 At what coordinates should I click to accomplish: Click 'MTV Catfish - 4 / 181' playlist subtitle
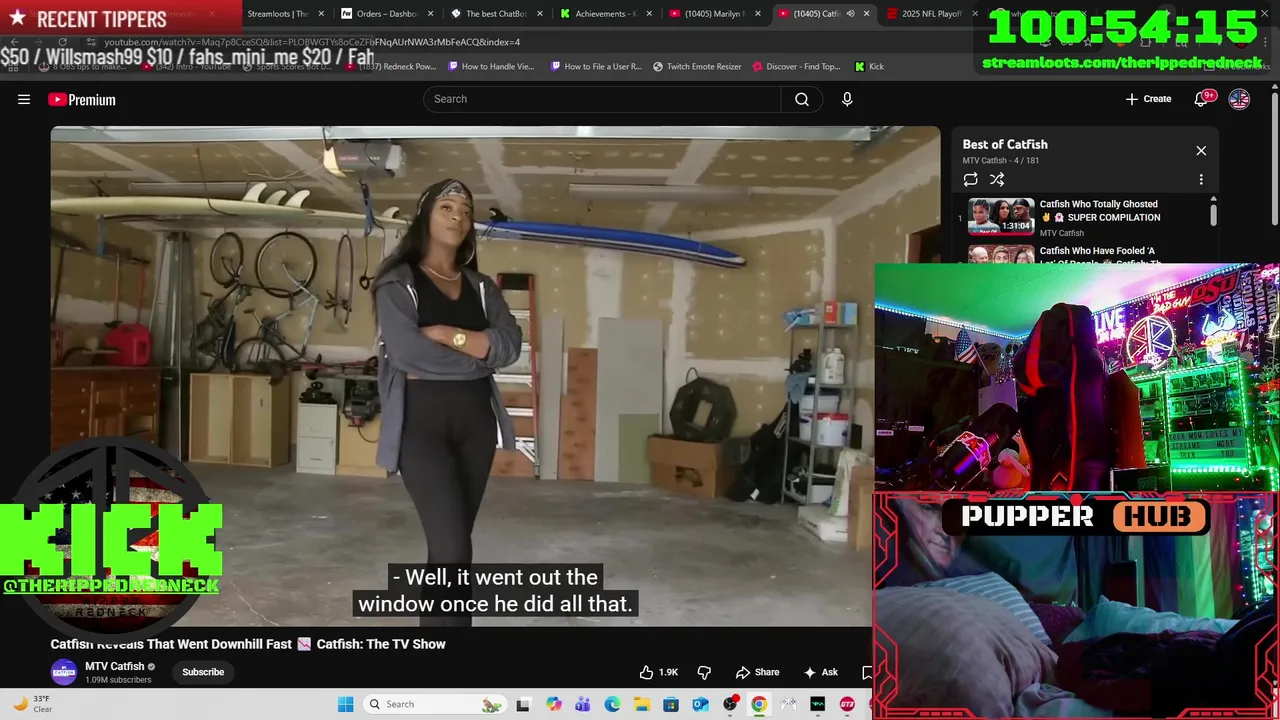[x=1001, y=161]
